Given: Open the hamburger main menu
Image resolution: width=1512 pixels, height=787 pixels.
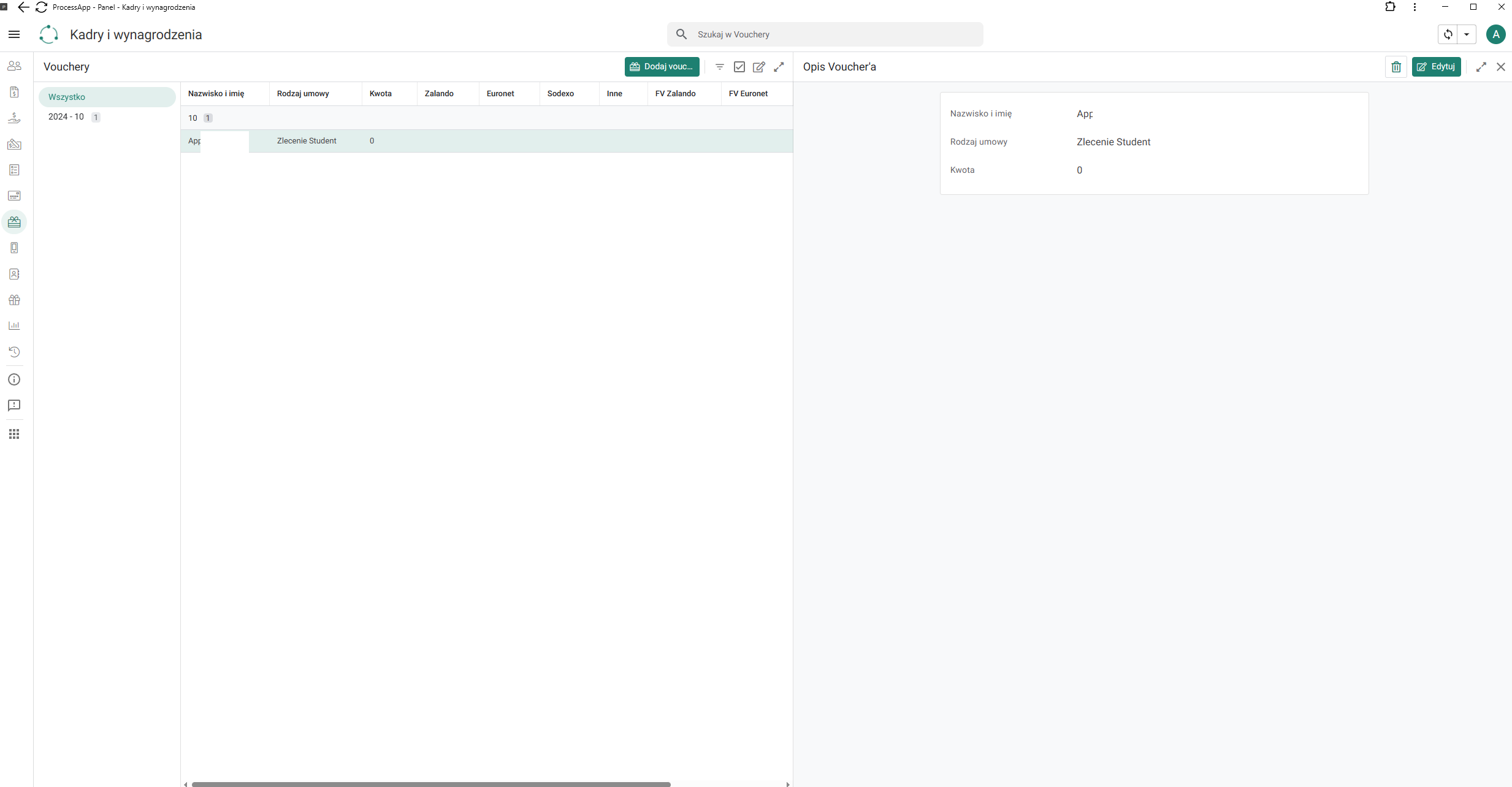Looking at the screenshot, I should tap(14, 34).
